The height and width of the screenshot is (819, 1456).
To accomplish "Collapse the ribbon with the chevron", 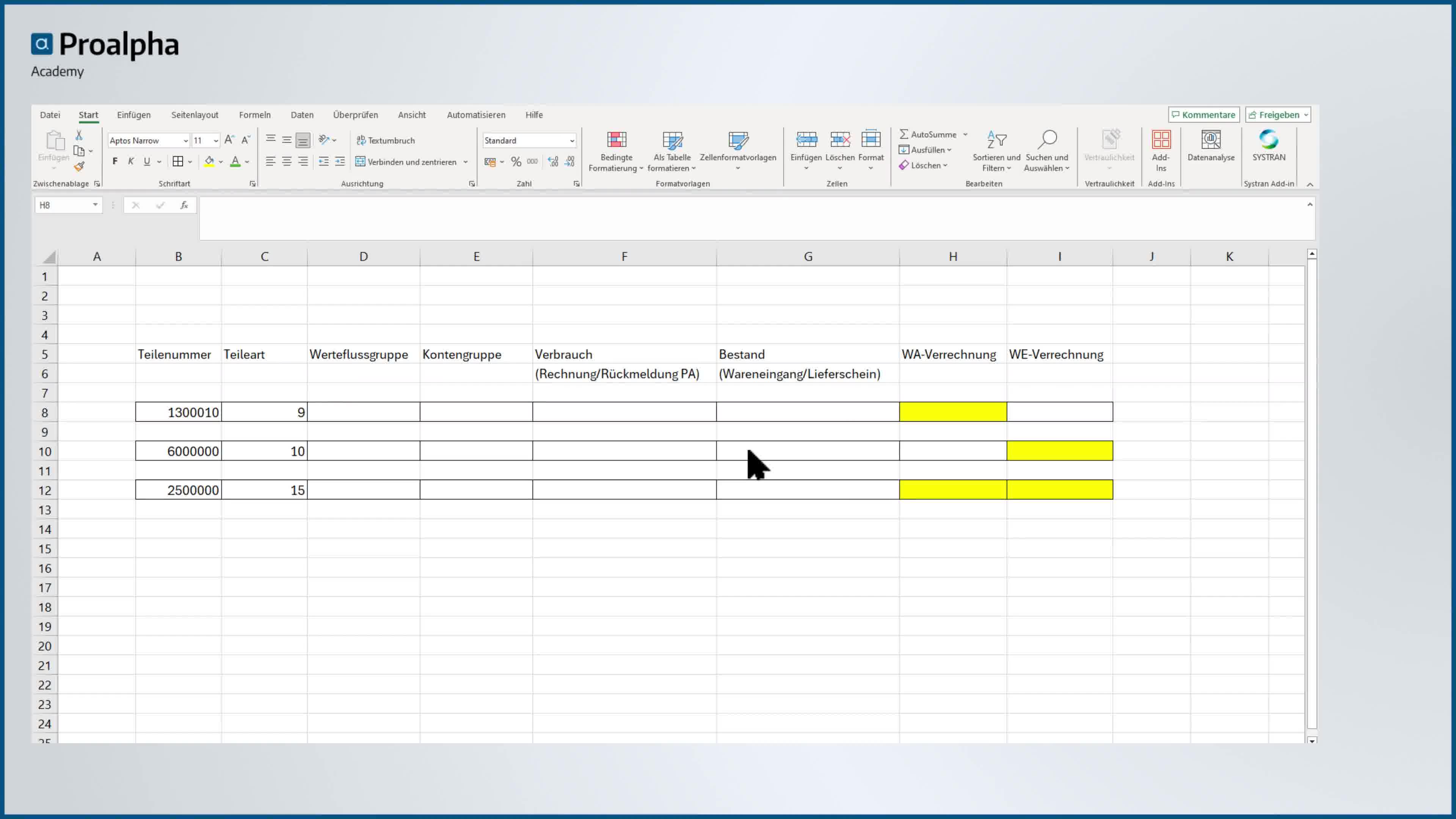I will tap(1310, 184).
